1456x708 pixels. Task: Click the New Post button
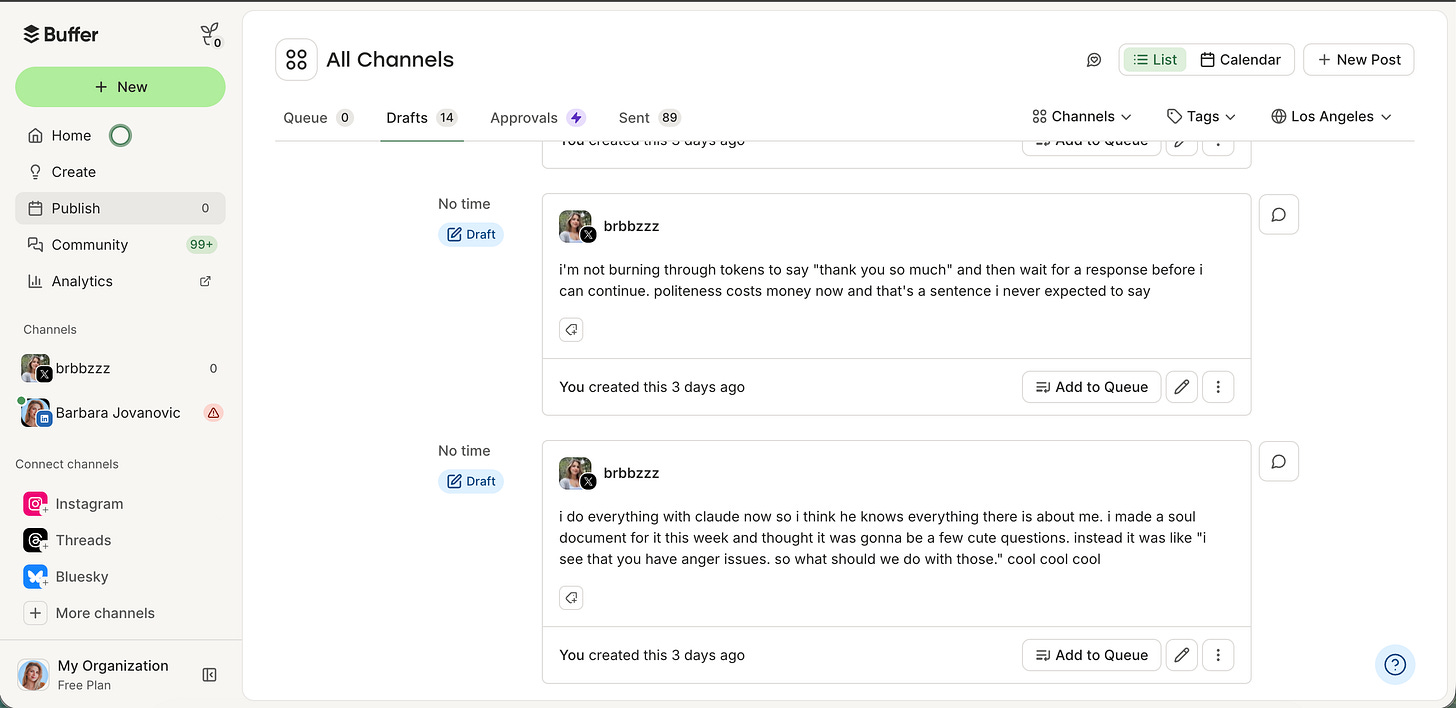point(1359,60)
